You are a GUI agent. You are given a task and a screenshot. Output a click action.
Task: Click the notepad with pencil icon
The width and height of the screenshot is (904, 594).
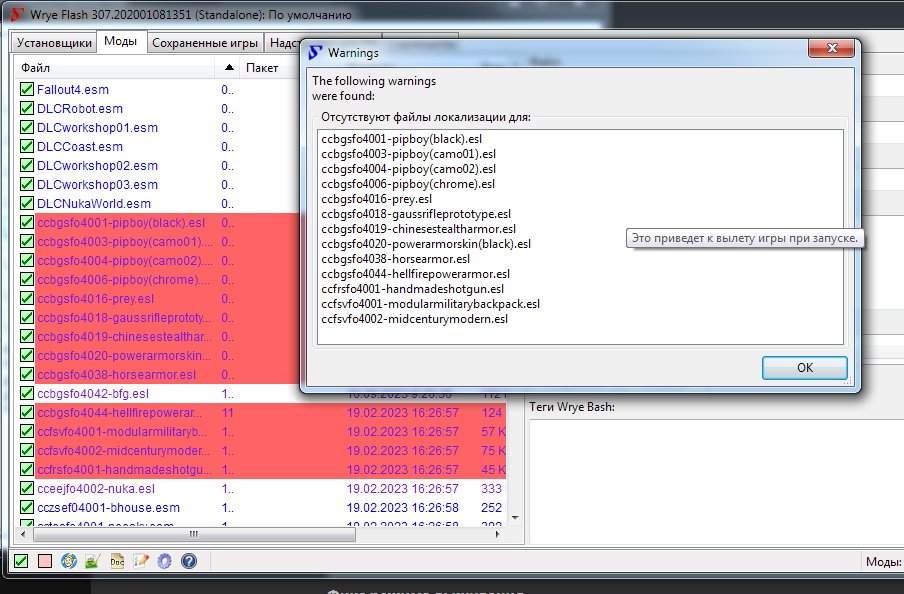tap(141, 562)
